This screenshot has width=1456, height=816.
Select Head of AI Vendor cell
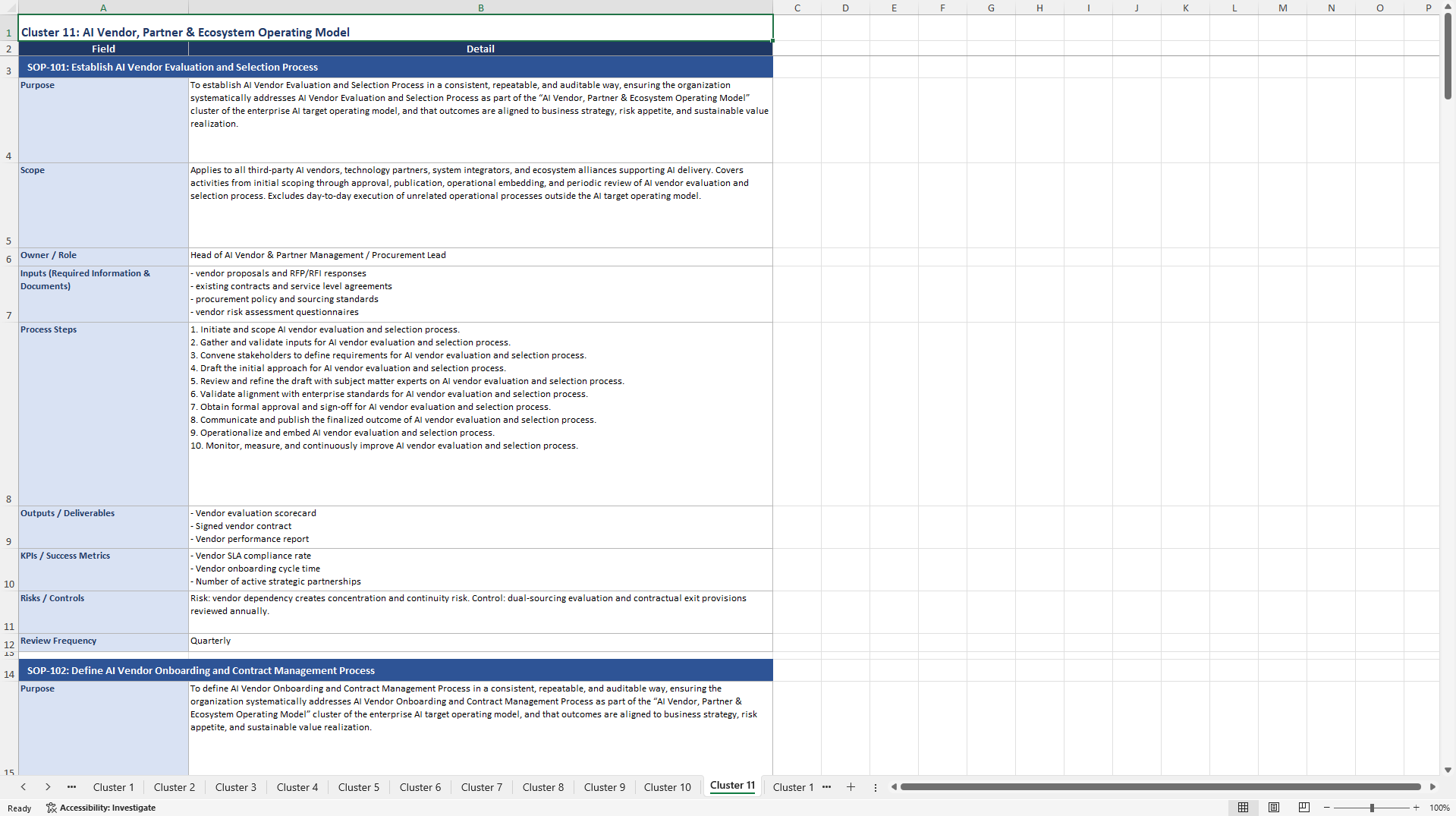tap(480, 257)
